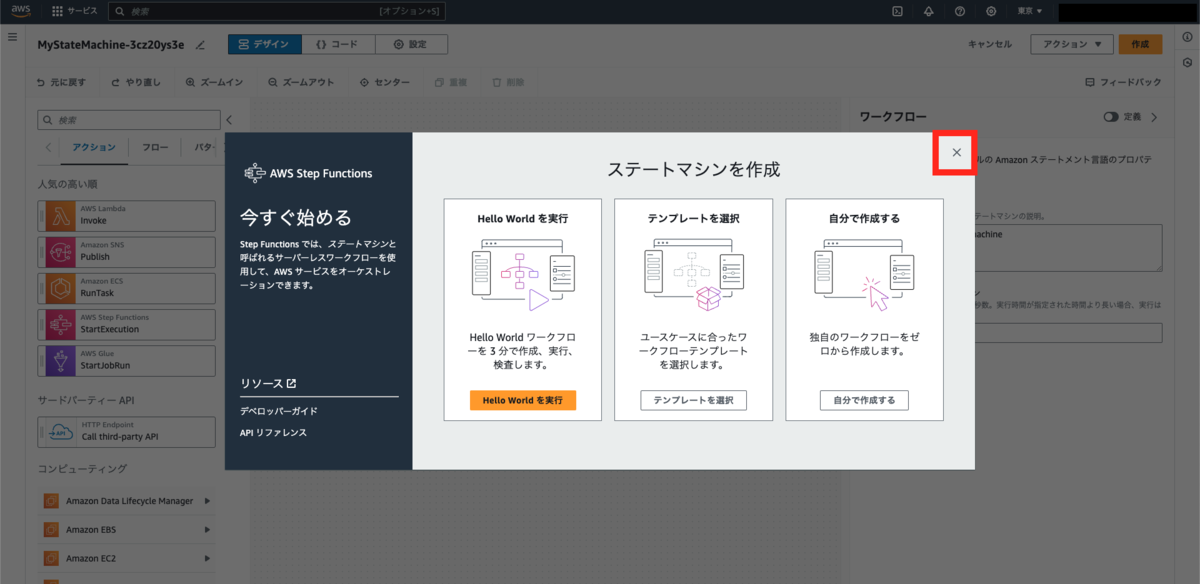Switch to the デザイン tab
The image size is (1200, 584).
265,44
